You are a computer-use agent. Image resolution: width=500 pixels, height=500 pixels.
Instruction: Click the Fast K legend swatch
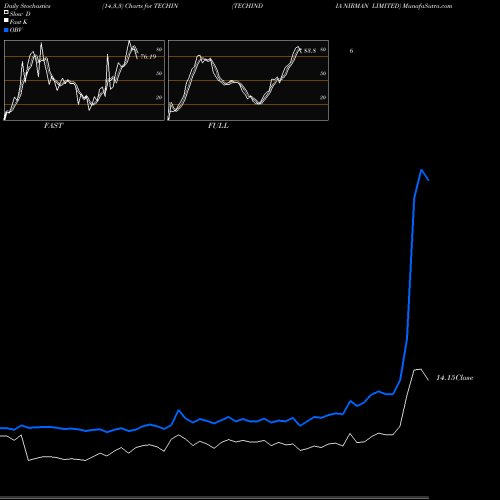6,21
